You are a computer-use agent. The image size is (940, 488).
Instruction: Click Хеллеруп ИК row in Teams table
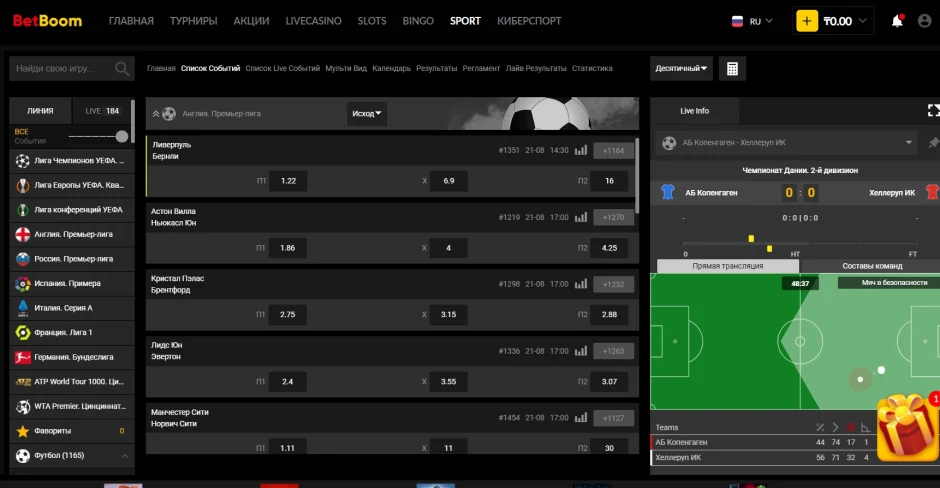pos(763,457)
